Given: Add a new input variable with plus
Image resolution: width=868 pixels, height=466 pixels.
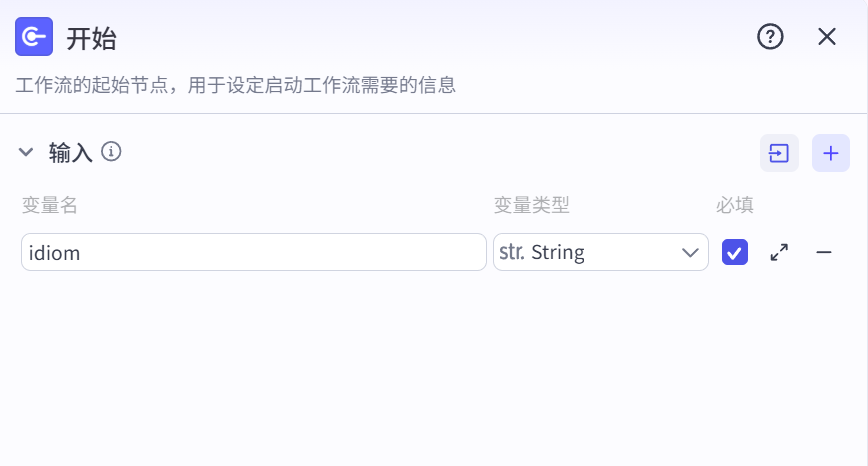Looking at the screenshot, I should pos(830,153).
